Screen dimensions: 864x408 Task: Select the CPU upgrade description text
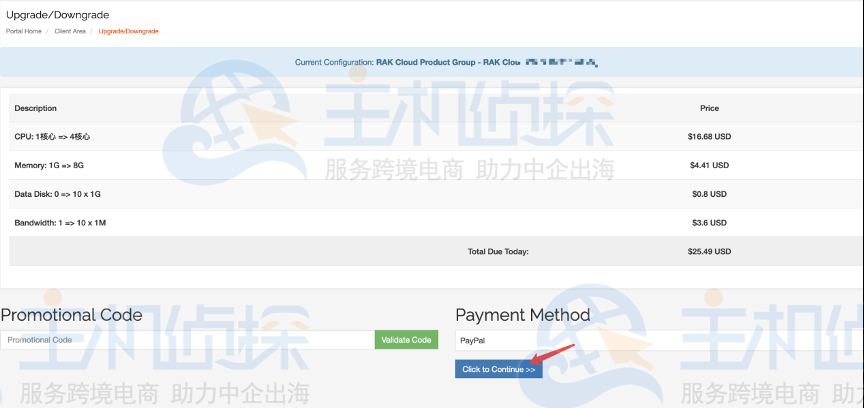[52, 137]
